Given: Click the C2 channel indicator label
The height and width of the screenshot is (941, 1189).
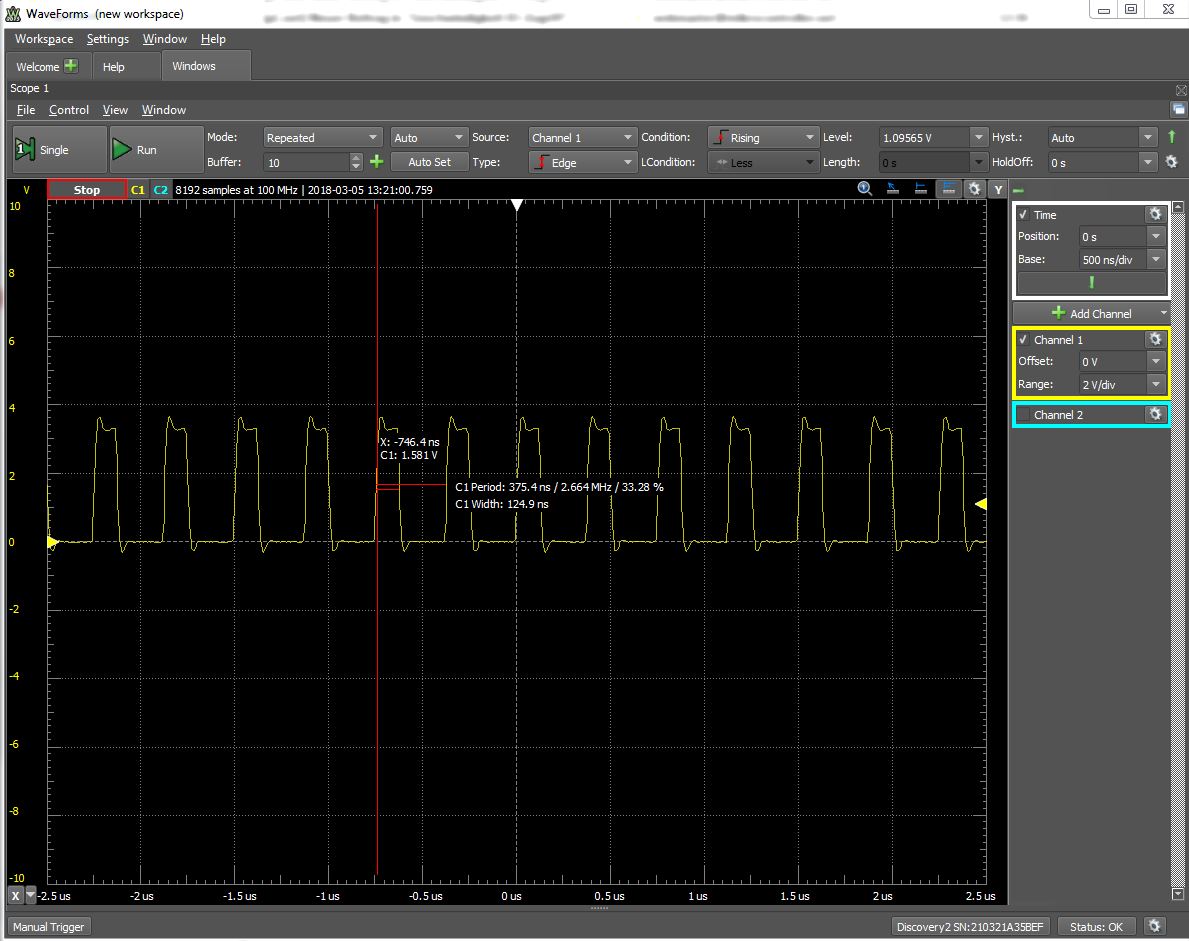Looking at the screenshot, I should pyautogui.click(x=161, y=190).
